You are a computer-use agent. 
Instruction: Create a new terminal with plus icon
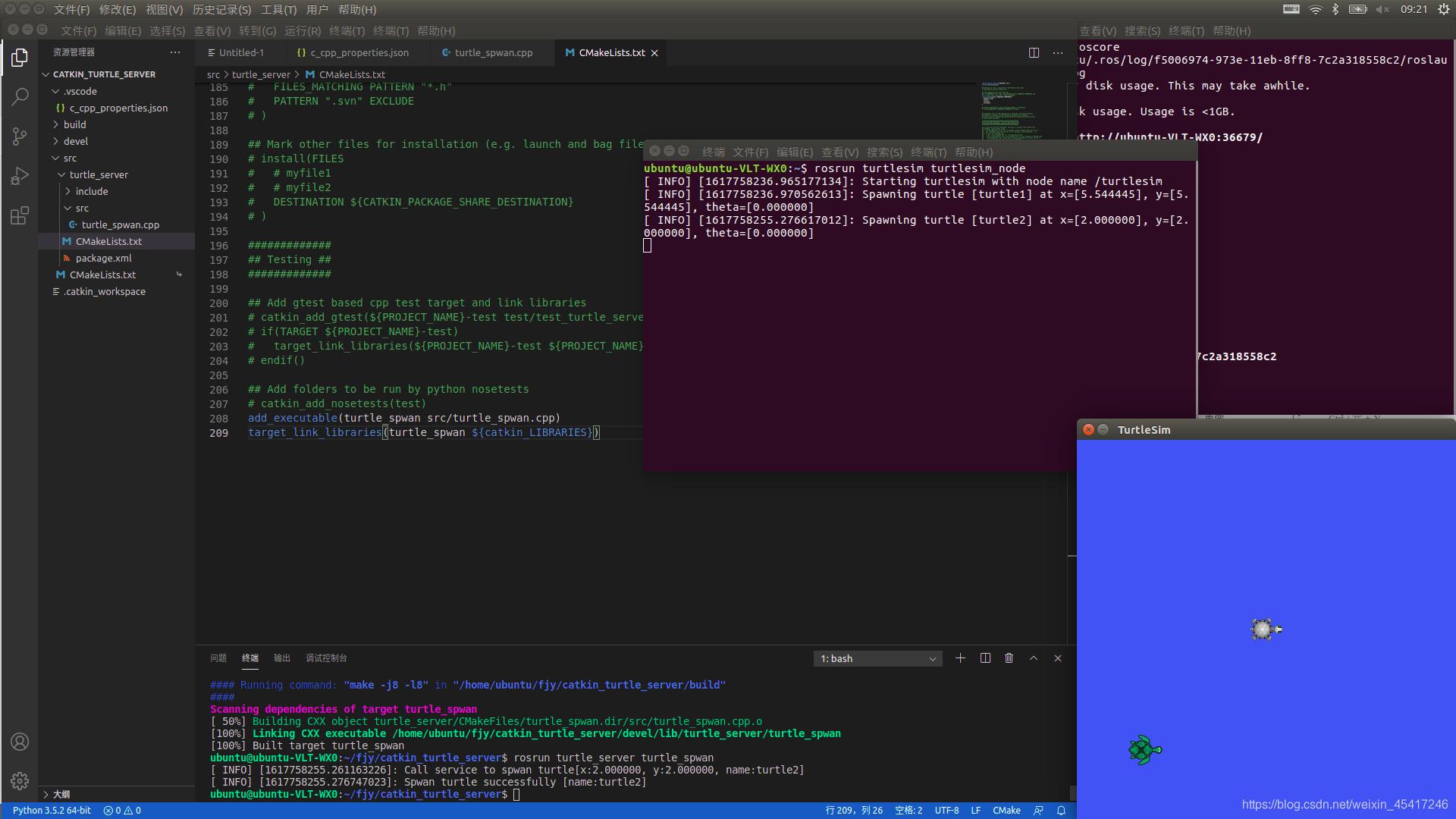(x=960, y=658)
